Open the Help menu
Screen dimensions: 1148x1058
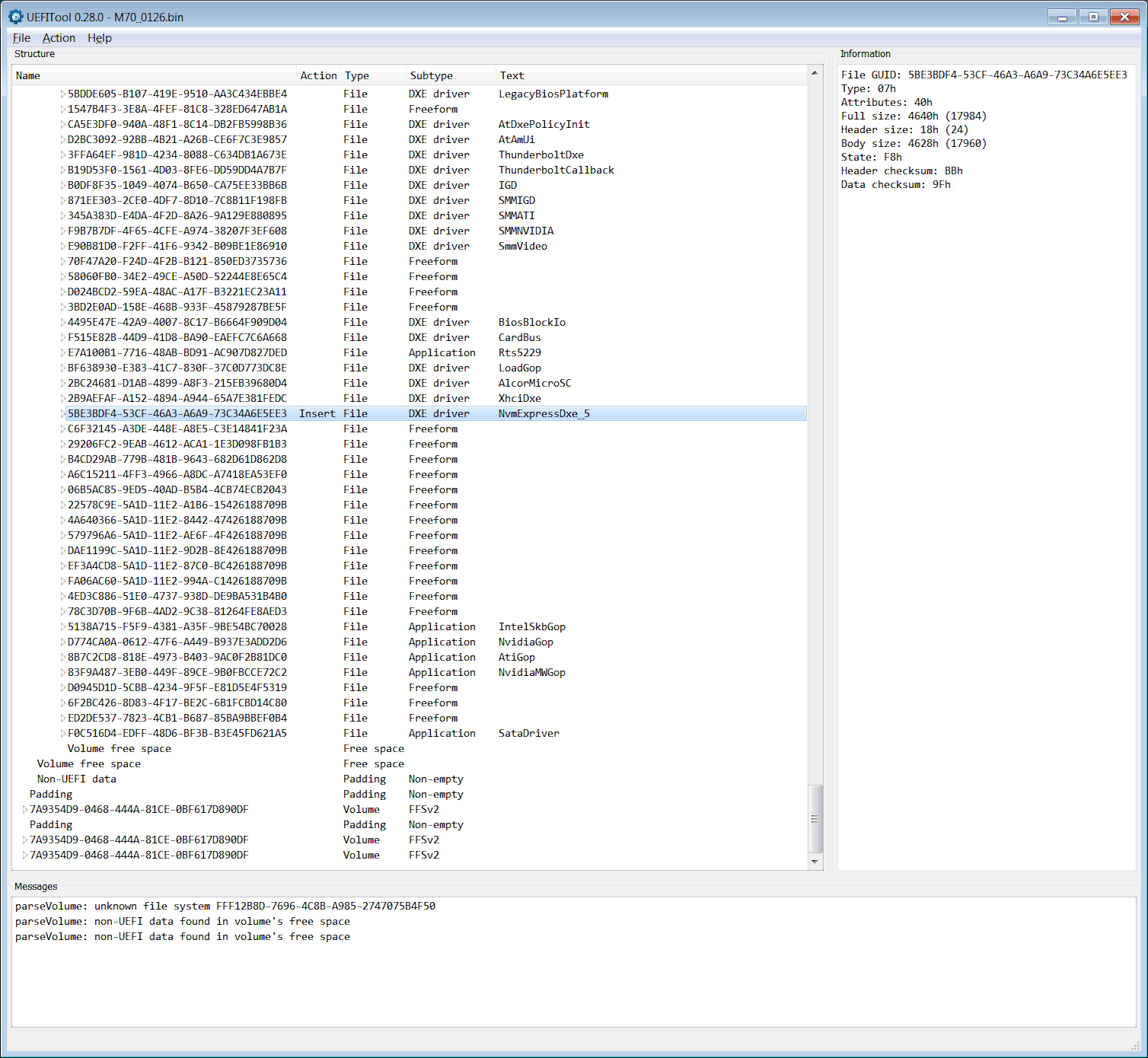tap(99, 38)
